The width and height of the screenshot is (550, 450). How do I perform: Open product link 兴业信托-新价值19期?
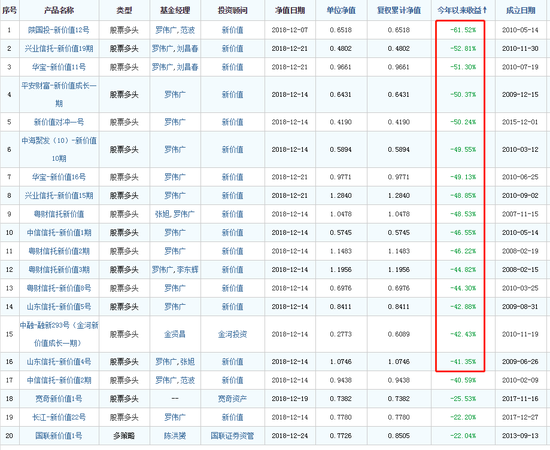point(59,48)
